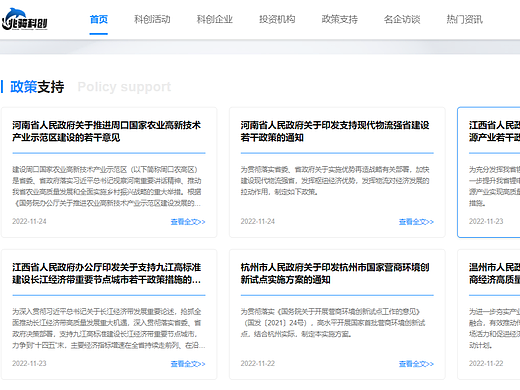
Task: Click the 杭州 card summary mentioning 国发〔2021〕24号
Action: (333, 323)
